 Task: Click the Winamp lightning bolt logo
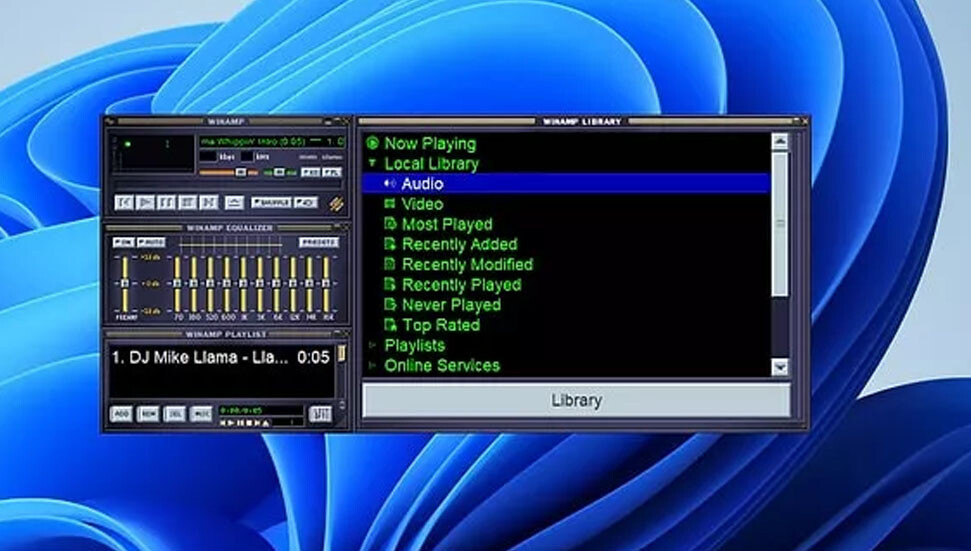coord(336,202)
